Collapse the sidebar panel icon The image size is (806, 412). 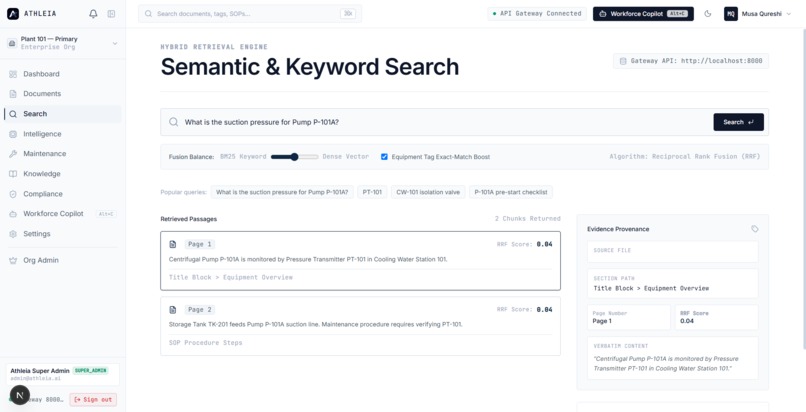pos(111,14)
